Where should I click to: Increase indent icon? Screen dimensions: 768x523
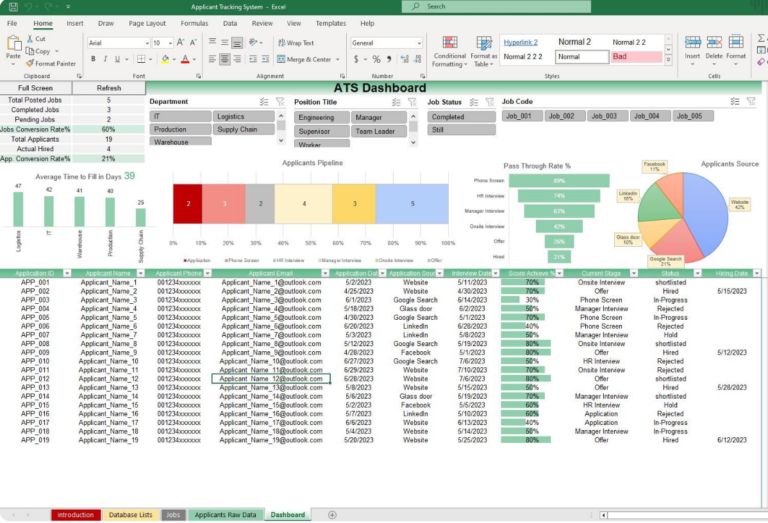(x=265, y=59)
